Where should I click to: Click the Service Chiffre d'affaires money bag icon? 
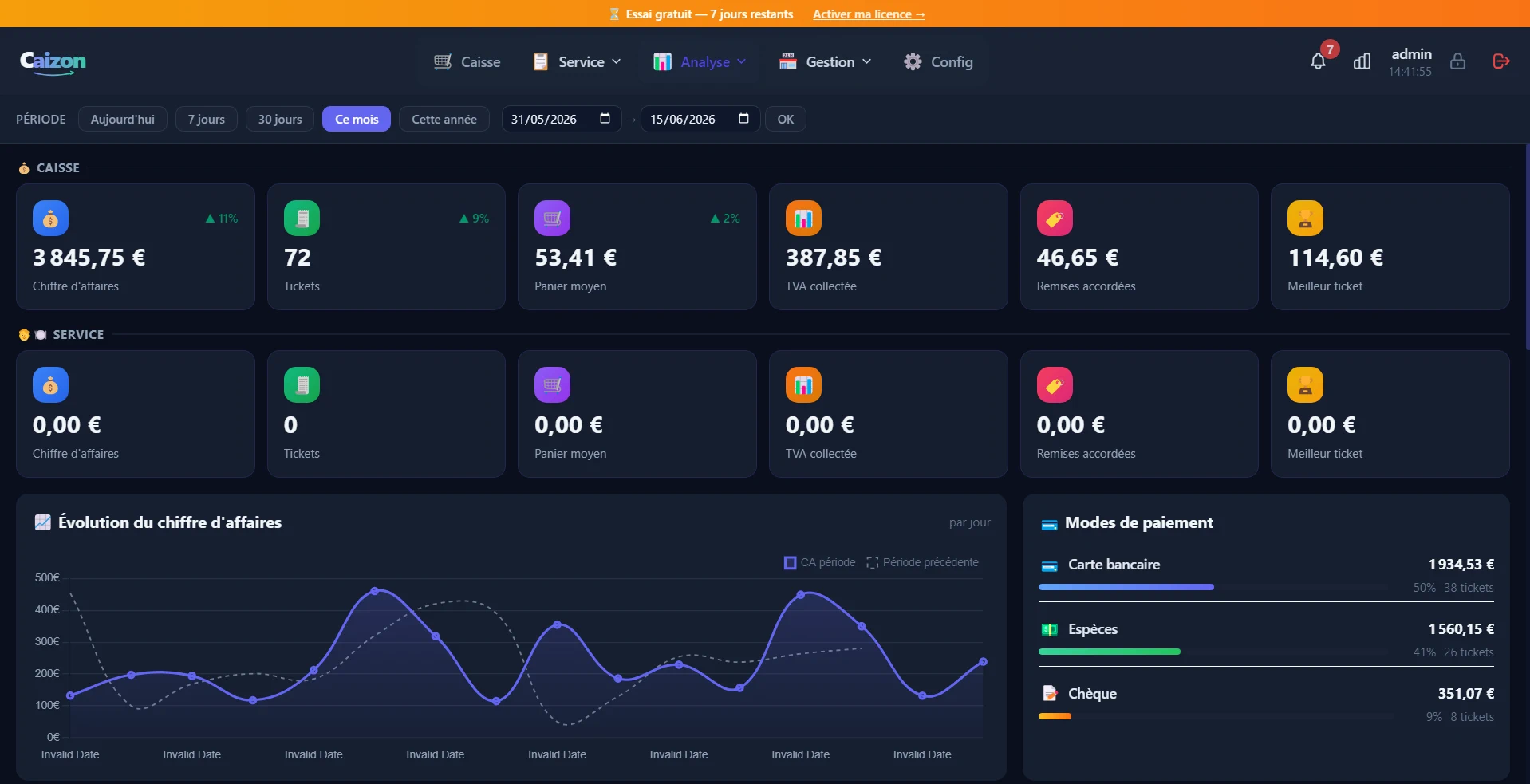50,385
